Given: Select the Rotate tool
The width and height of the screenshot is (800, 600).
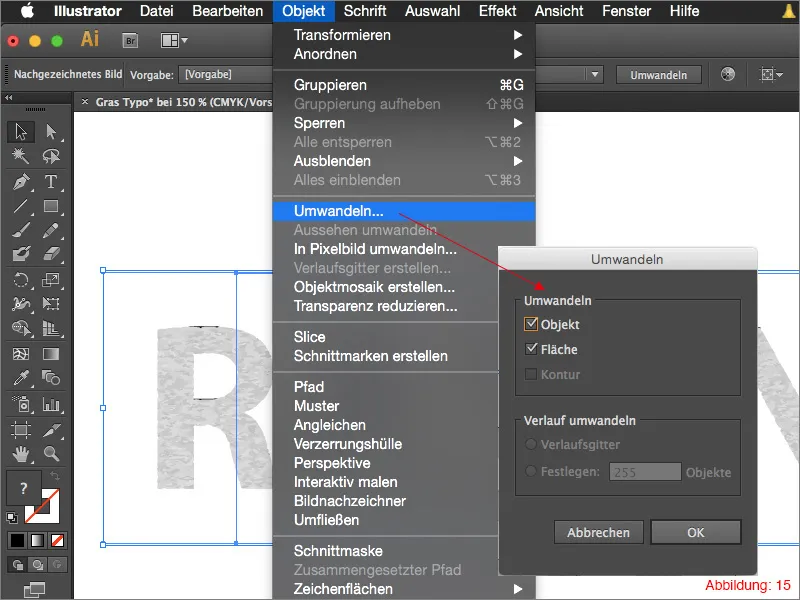Looking at the screenshot, I should point(21,280).
